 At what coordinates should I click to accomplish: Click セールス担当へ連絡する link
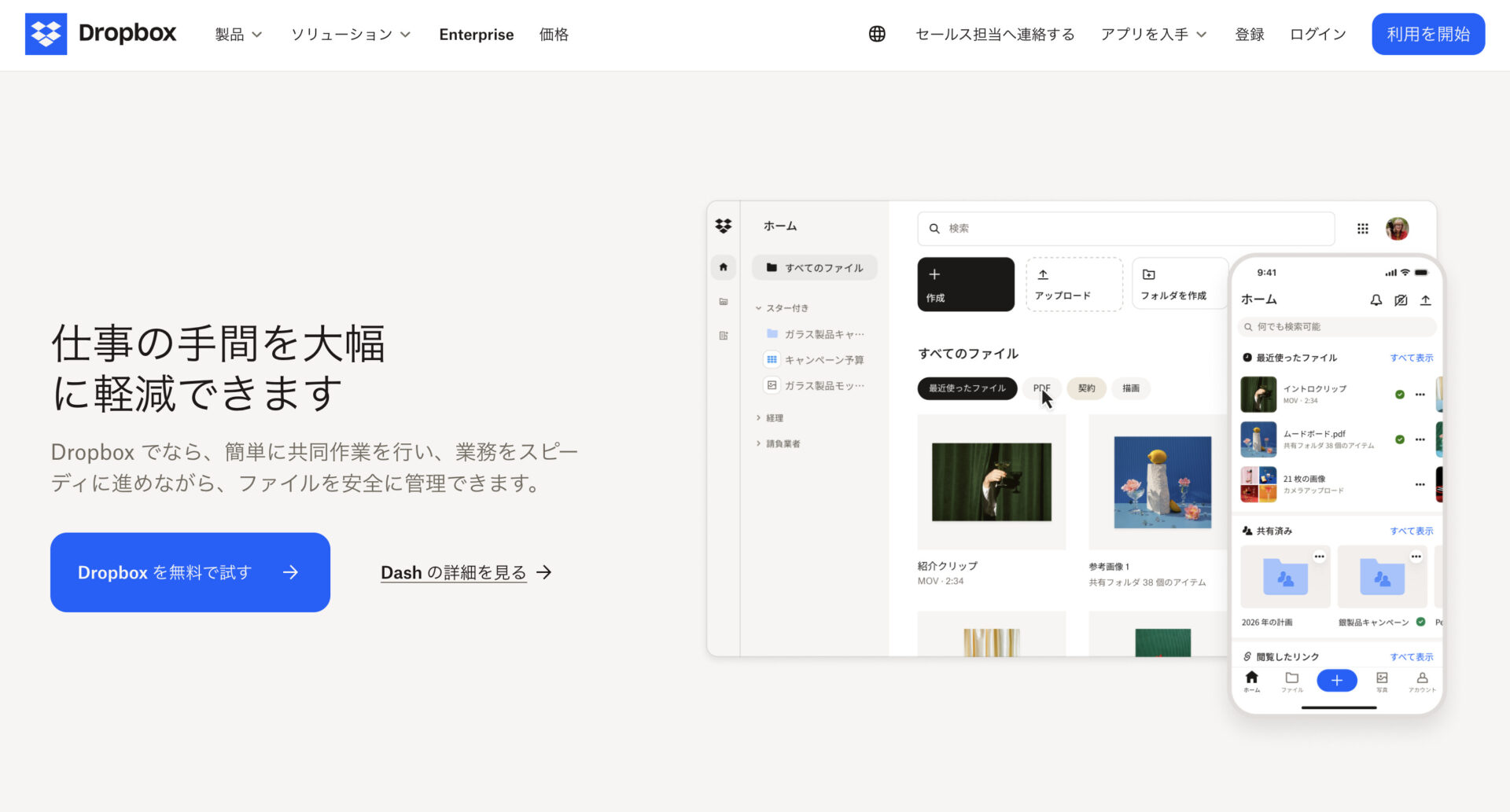[995, 35]
